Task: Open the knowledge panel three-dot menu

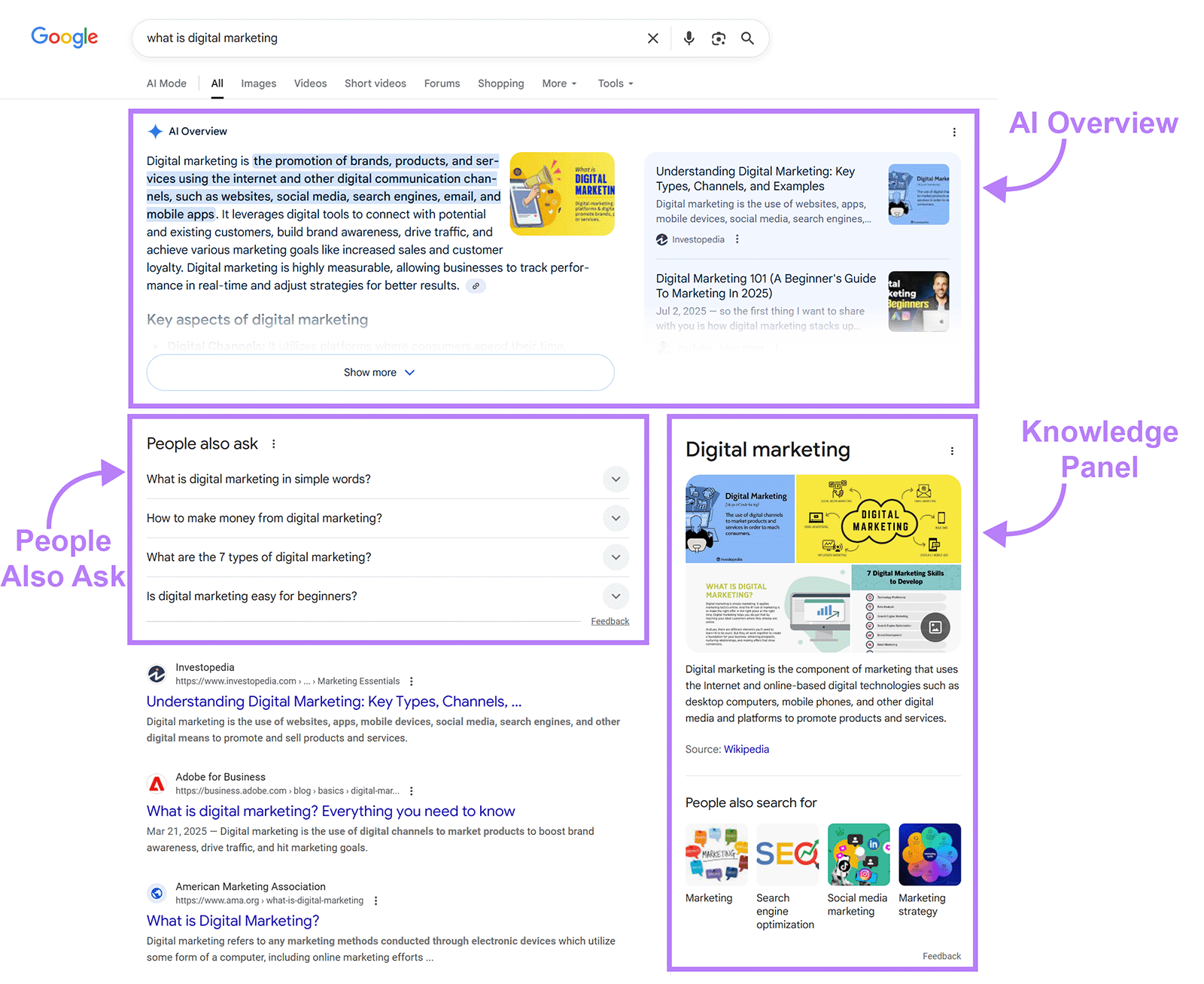Action: (x=951, y=449)
